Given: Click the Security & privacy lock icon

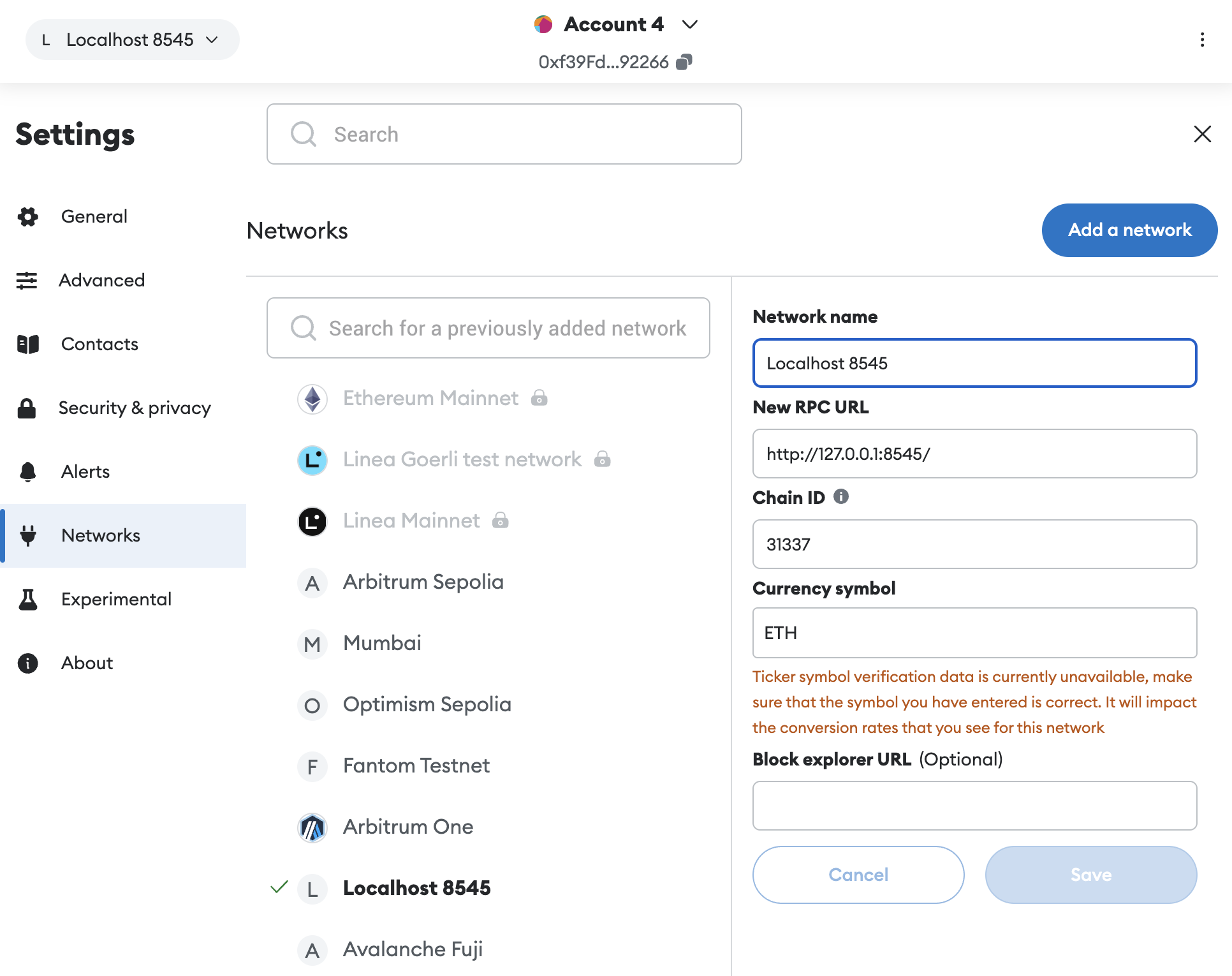Looking at the screenshot, I should [27, 408].
